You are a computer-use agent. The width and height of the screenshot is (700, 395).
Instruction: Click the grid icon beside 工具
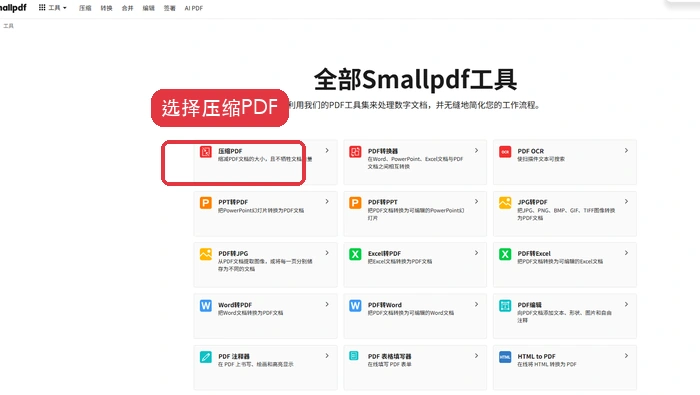[42, 7]
